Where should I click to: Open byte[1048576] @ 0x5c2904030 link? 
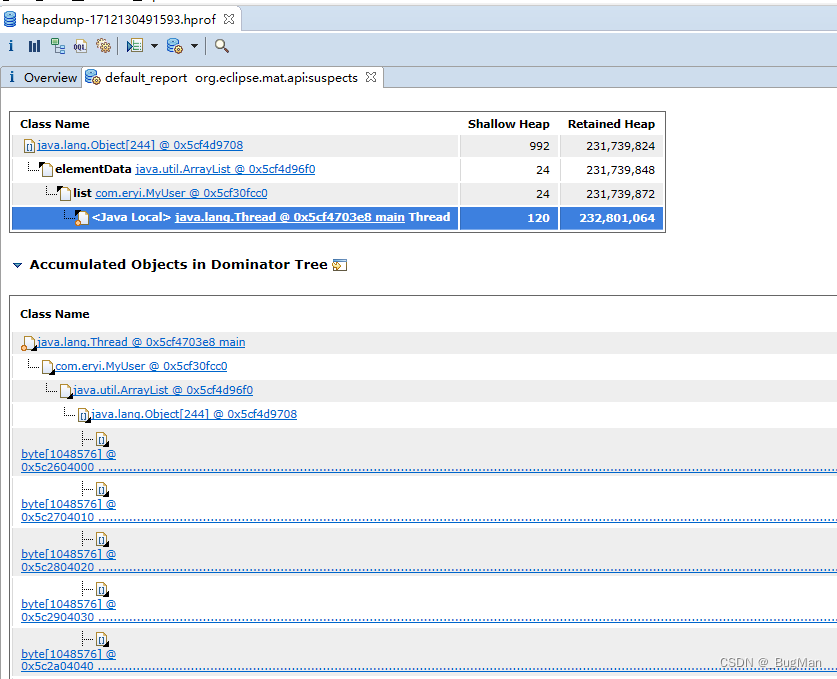68,611
